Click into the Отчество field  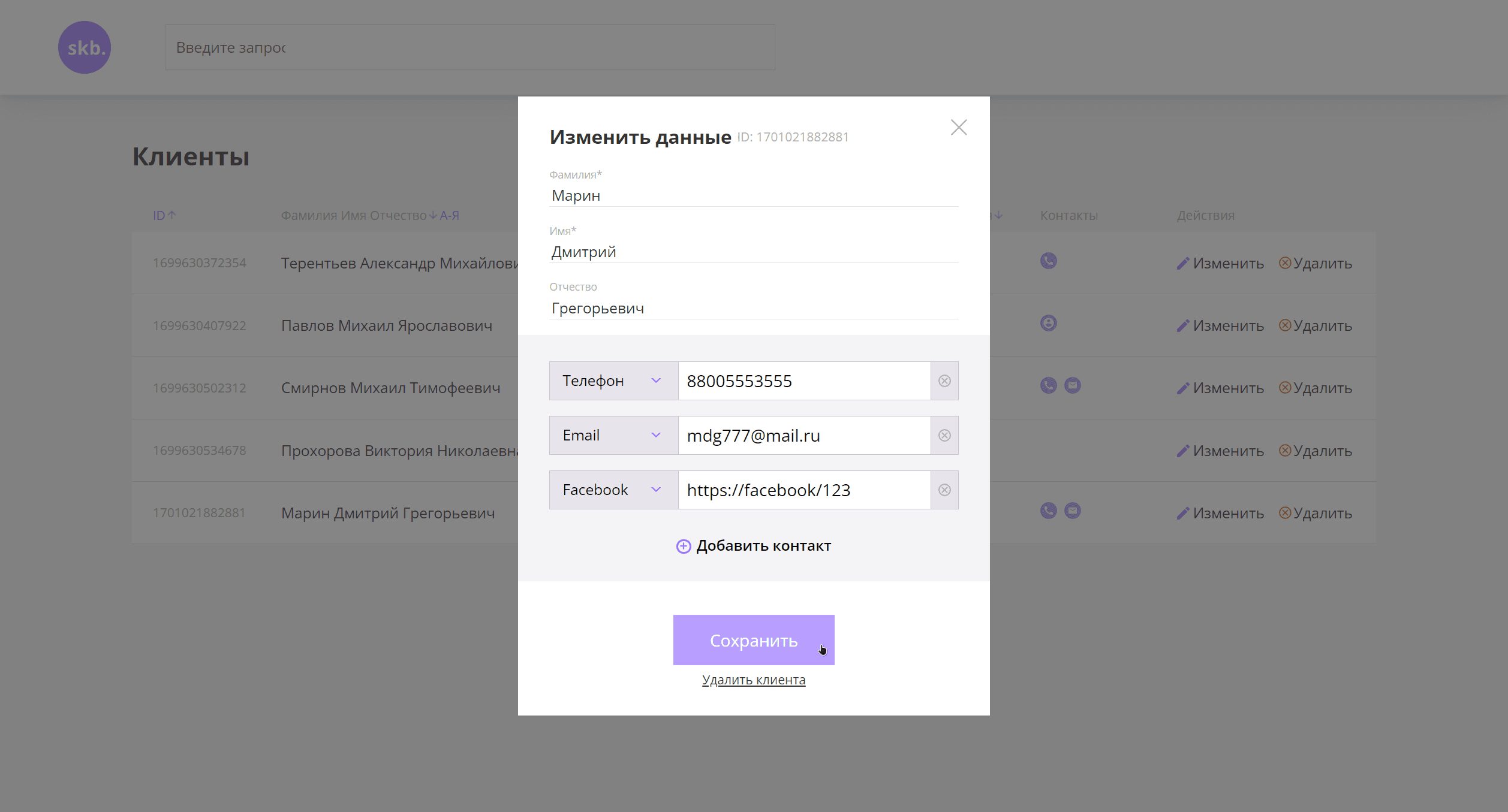pyautogui.click(x=753, y=309)
